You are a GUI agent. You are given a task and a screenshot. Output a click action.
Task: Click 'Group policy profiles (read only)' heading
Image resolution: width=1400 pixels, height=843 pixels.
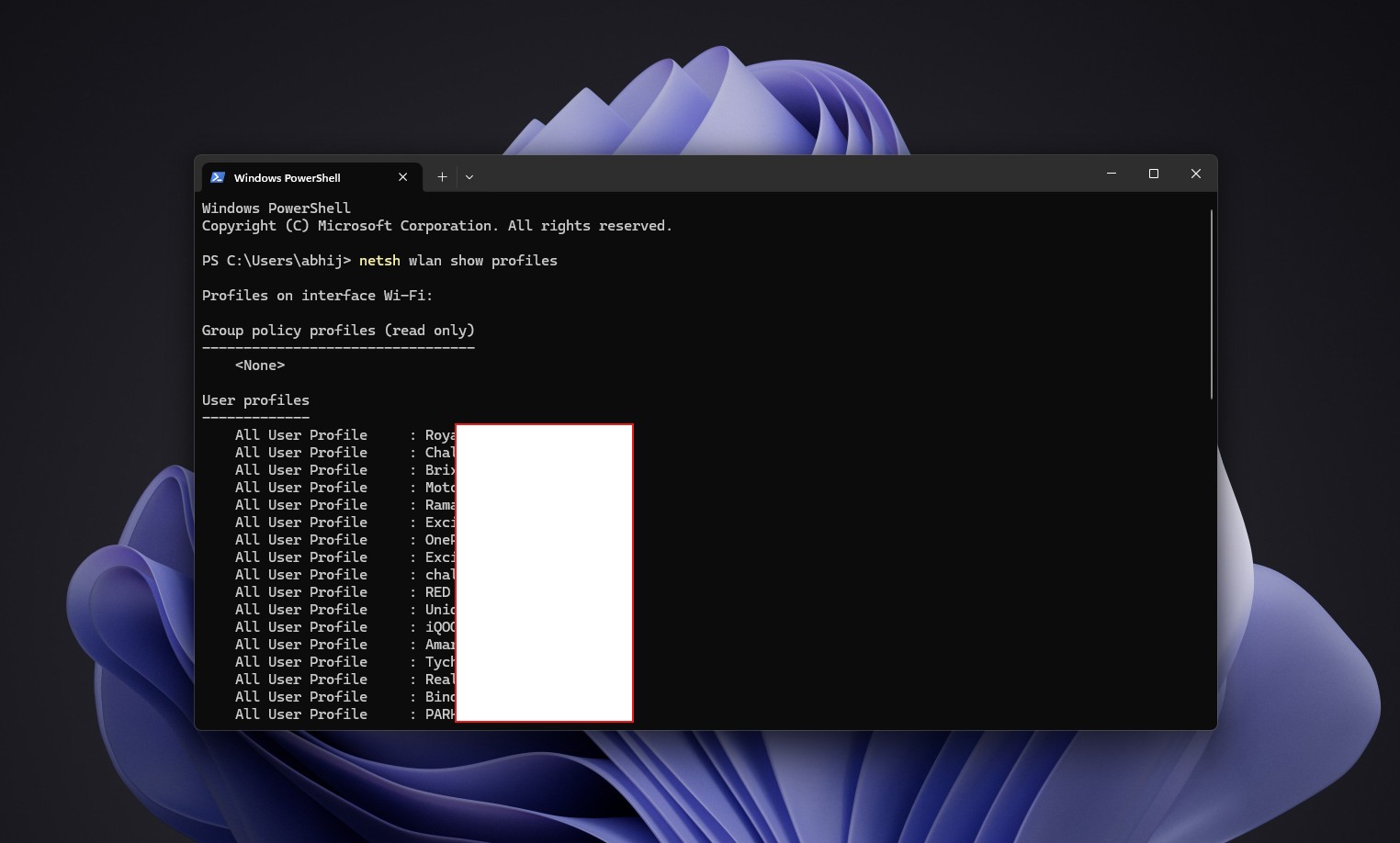tap(338, 331)
